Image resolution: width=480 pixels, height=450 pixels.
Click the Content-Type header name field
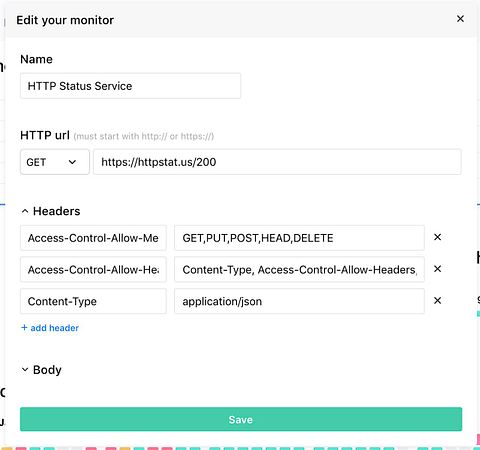click(93, 301)
